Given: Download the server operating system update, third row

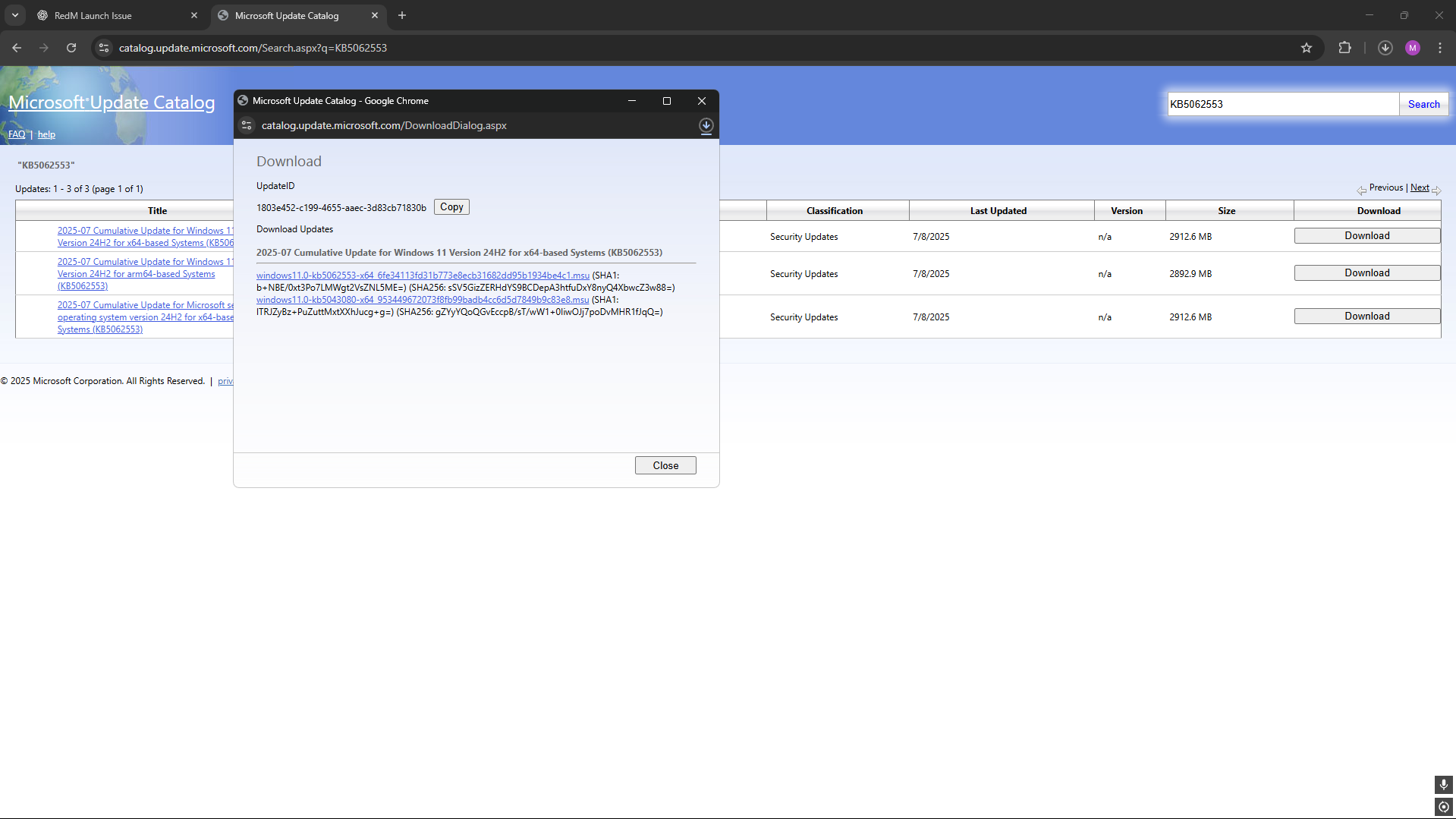Looking at the screenshot, I should 1367,317.
